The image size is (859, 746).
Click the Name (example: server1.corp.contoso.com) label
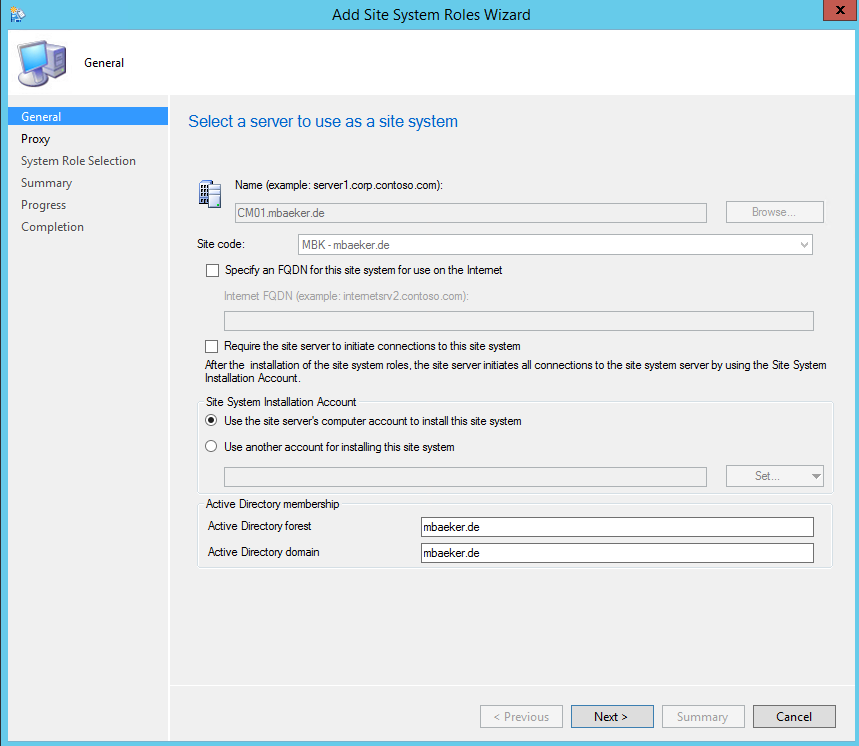click(339, 185)
